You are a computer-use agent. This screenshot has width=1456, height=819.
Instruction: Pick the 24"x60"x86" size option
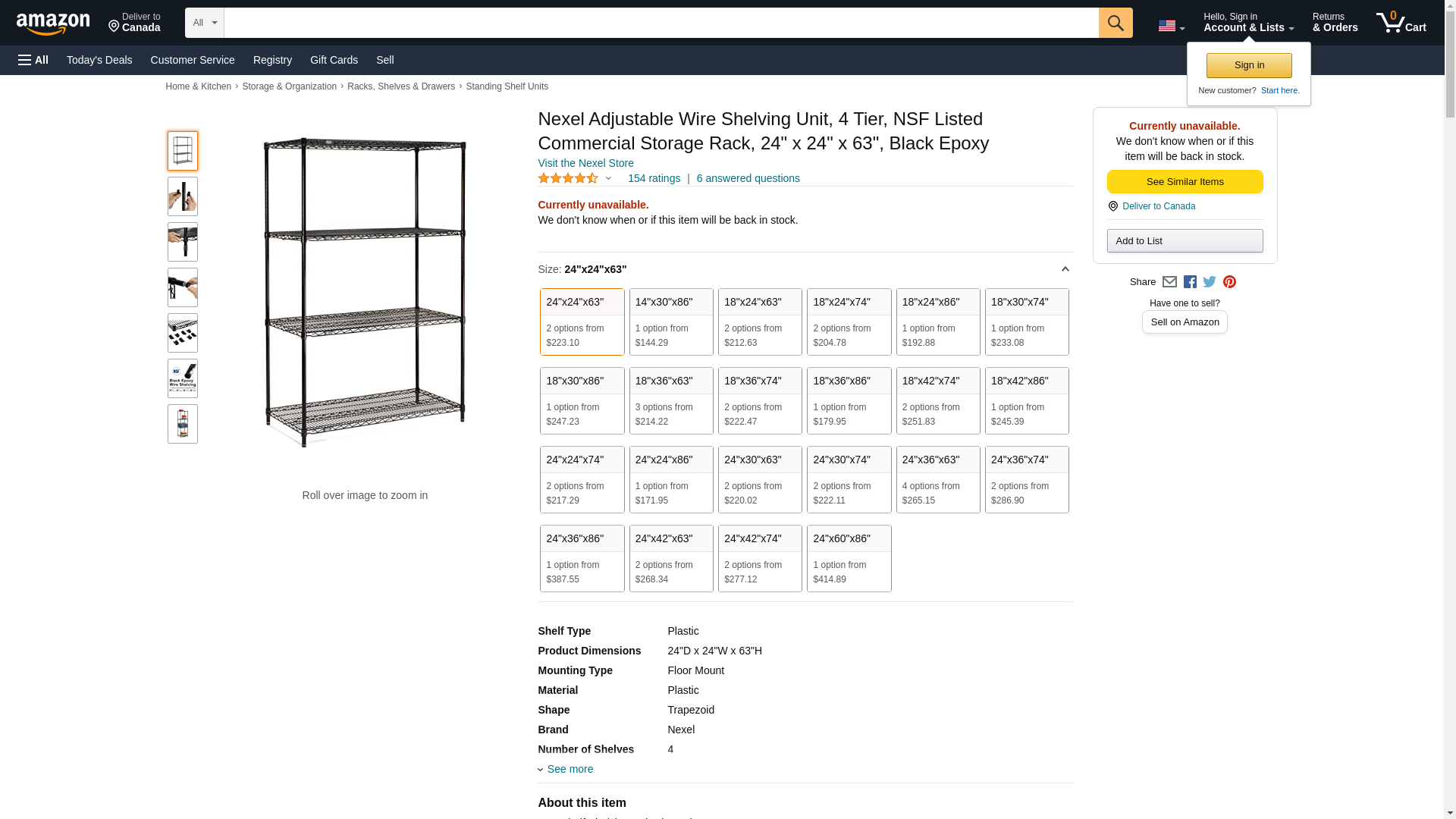click(849, 558)
